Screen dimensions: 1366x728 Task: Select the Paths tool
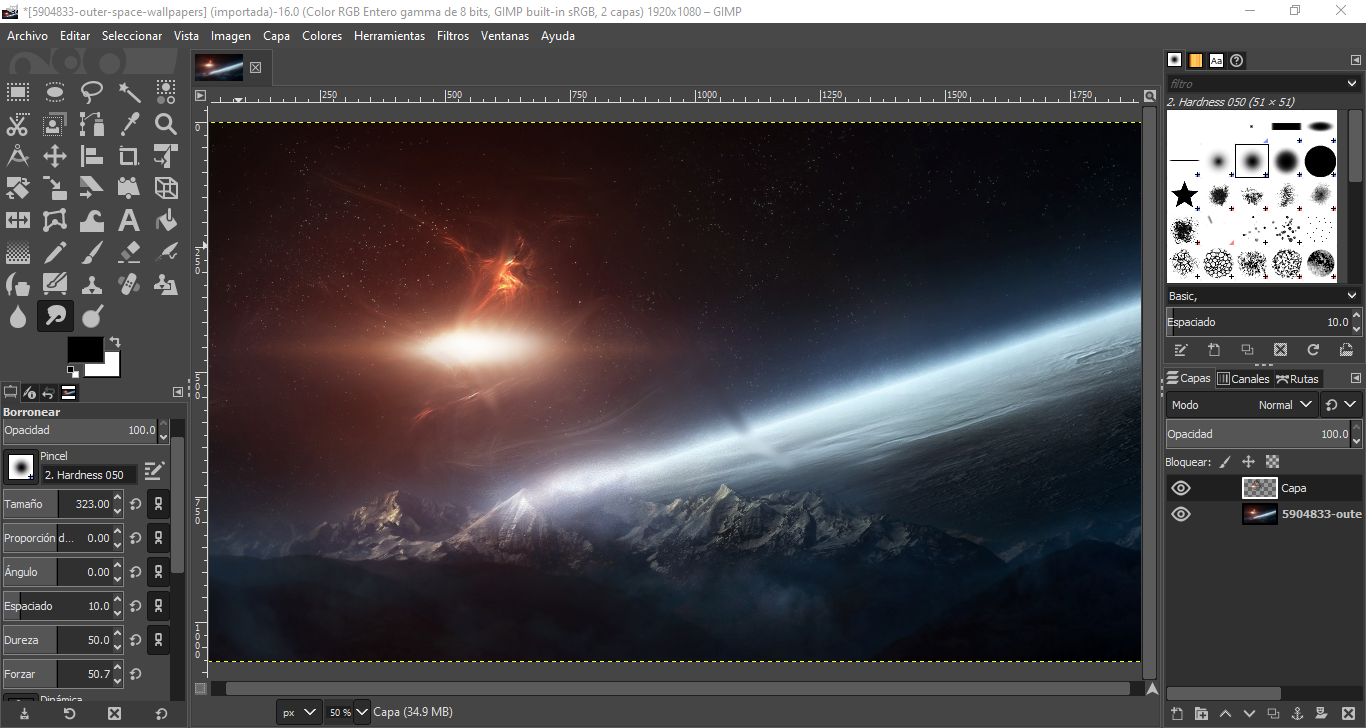(92, 124)
